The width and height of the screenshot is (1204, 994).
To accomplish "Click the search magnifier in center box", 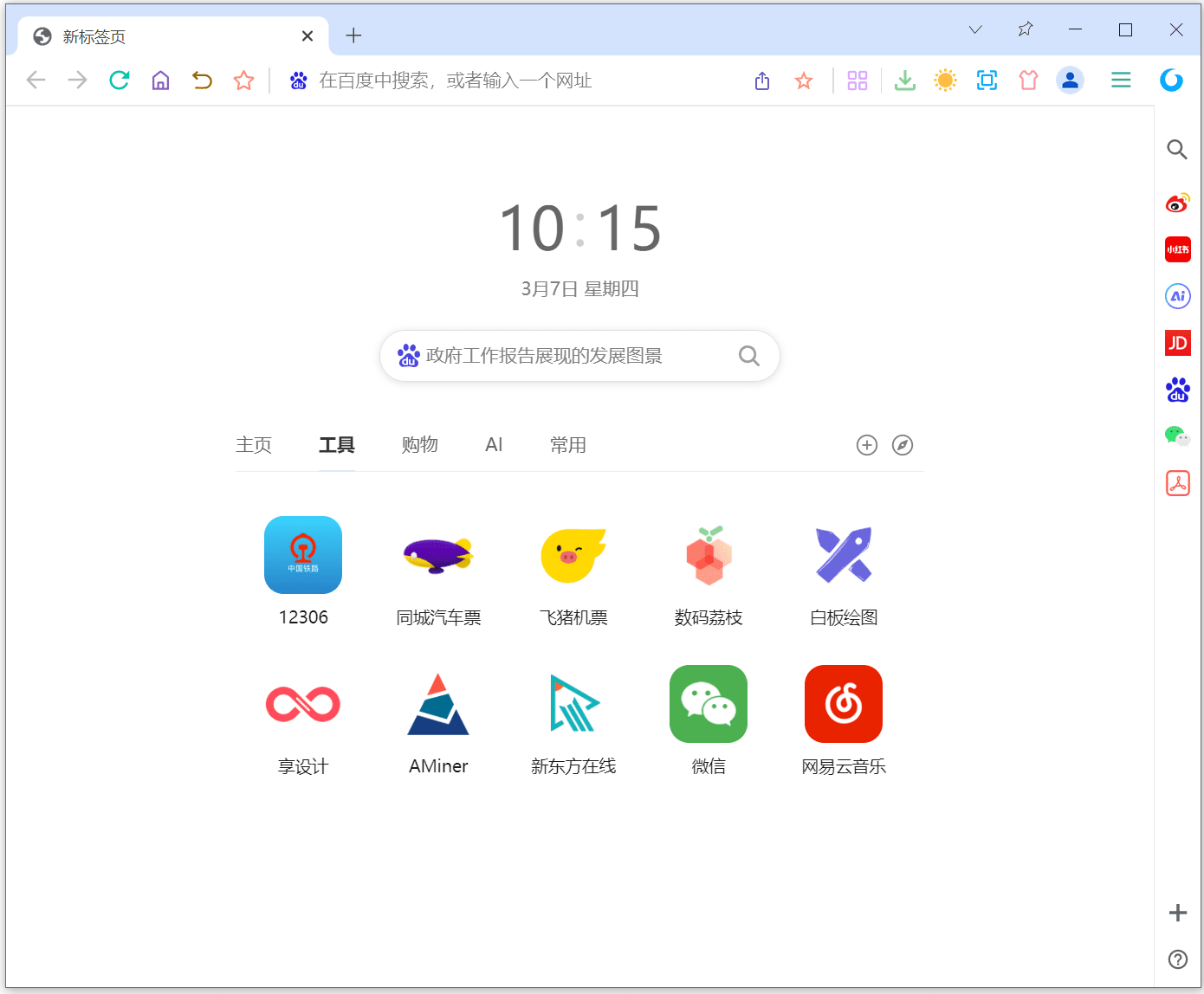I will coord(749,356).
